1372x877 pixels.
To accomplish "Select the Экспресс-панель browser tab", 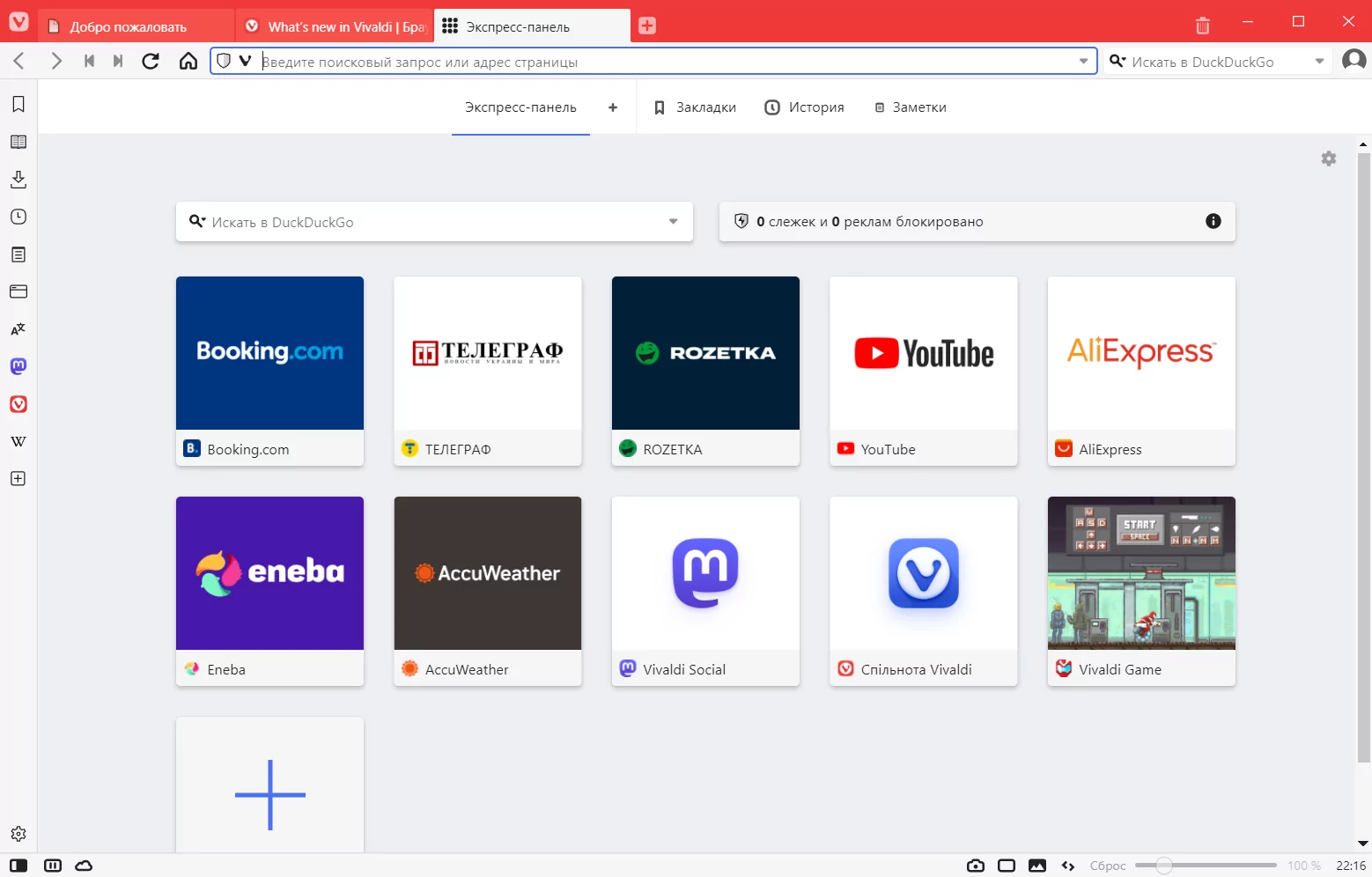I will pyautogui.click(x=532, y=26).
